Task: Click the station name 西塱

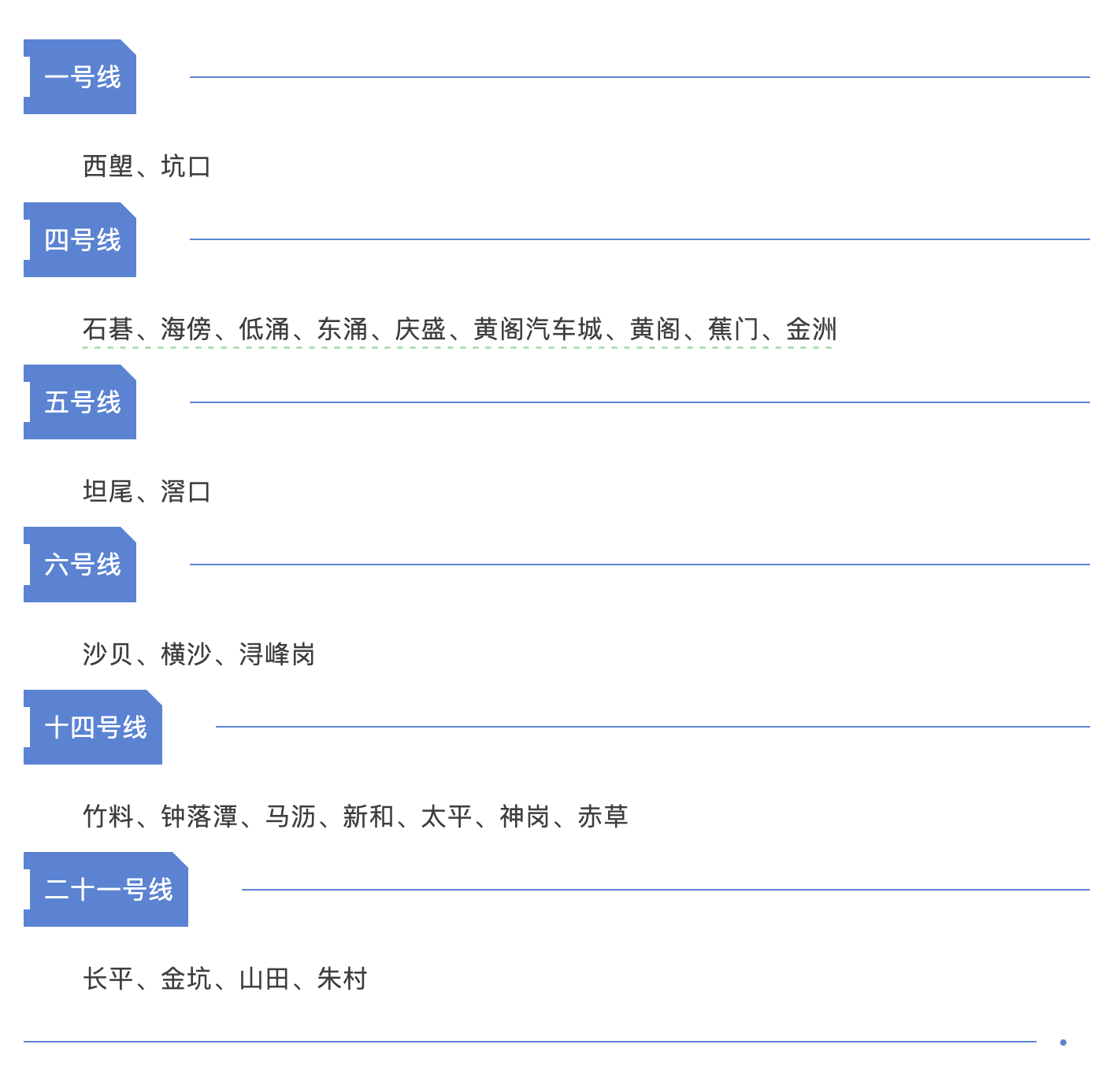Action: click(x=108, y=167)
